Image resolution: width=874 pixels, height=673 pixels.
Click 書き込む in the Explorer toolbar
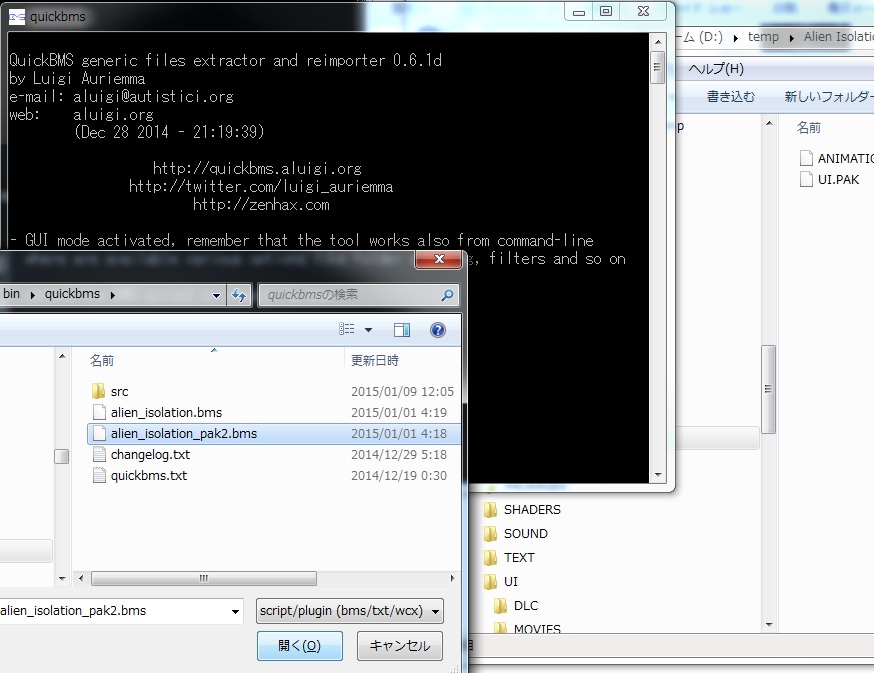(x=731, y=96)
